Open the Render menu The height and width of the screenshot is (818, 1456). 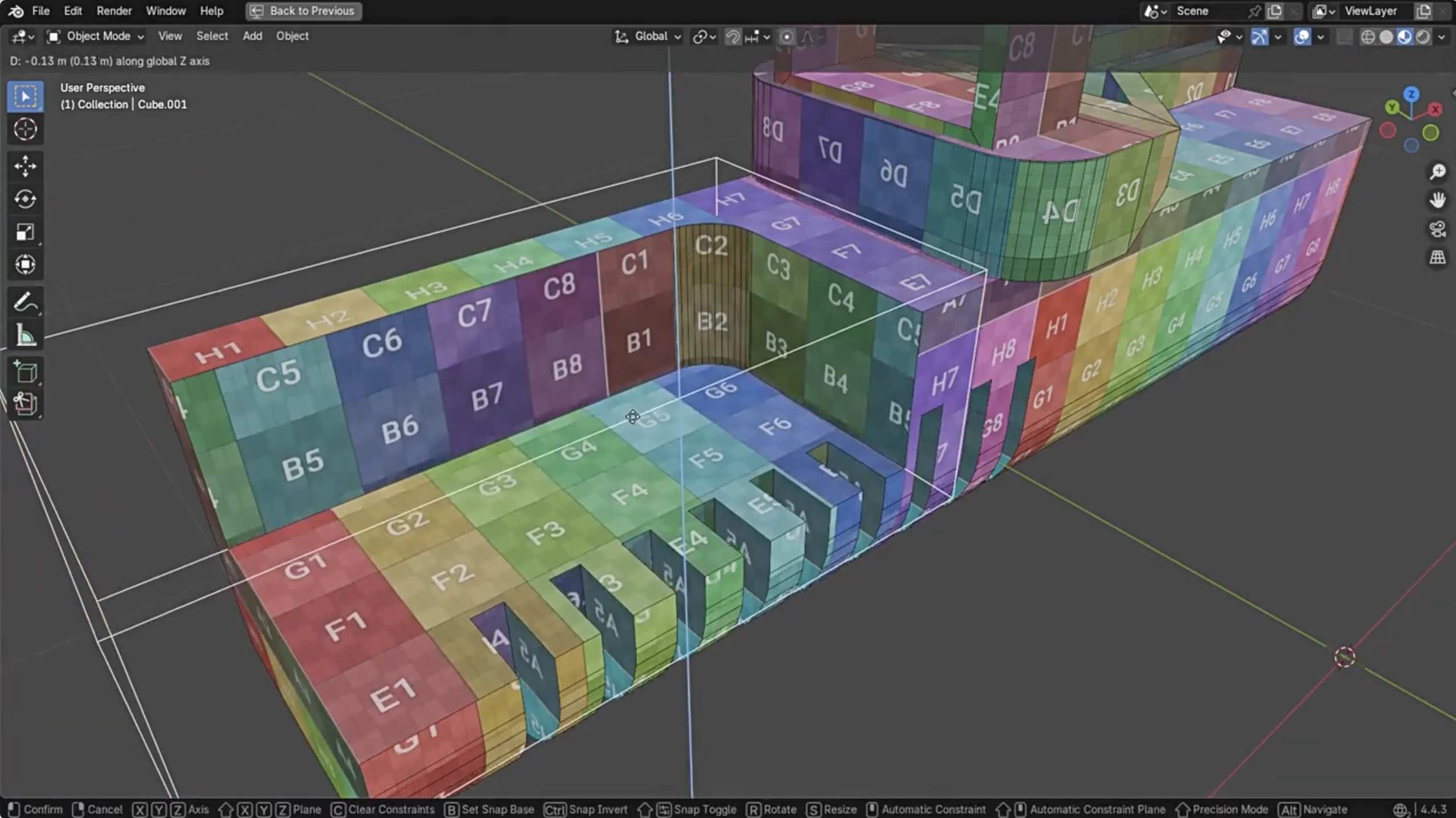point(114,11)
